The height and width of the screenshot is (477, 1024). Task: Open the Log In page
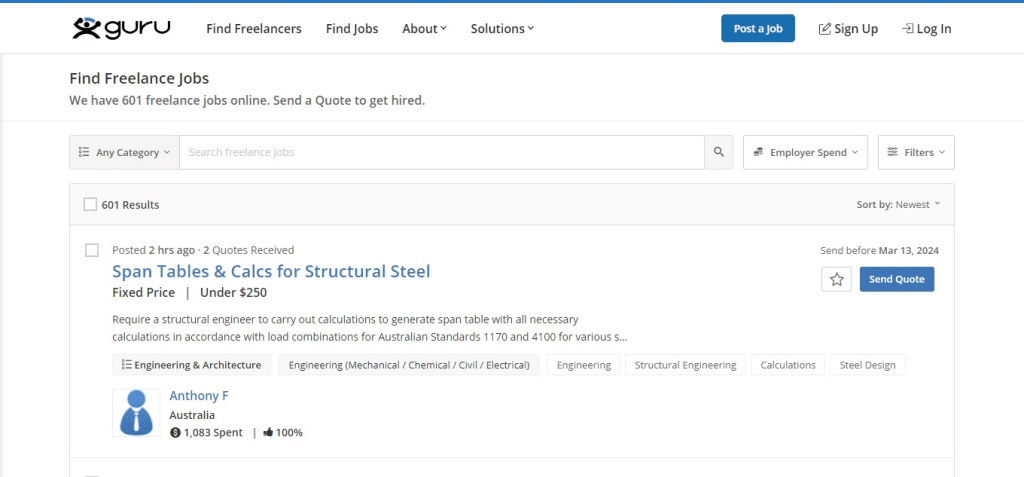click(926, 29)
